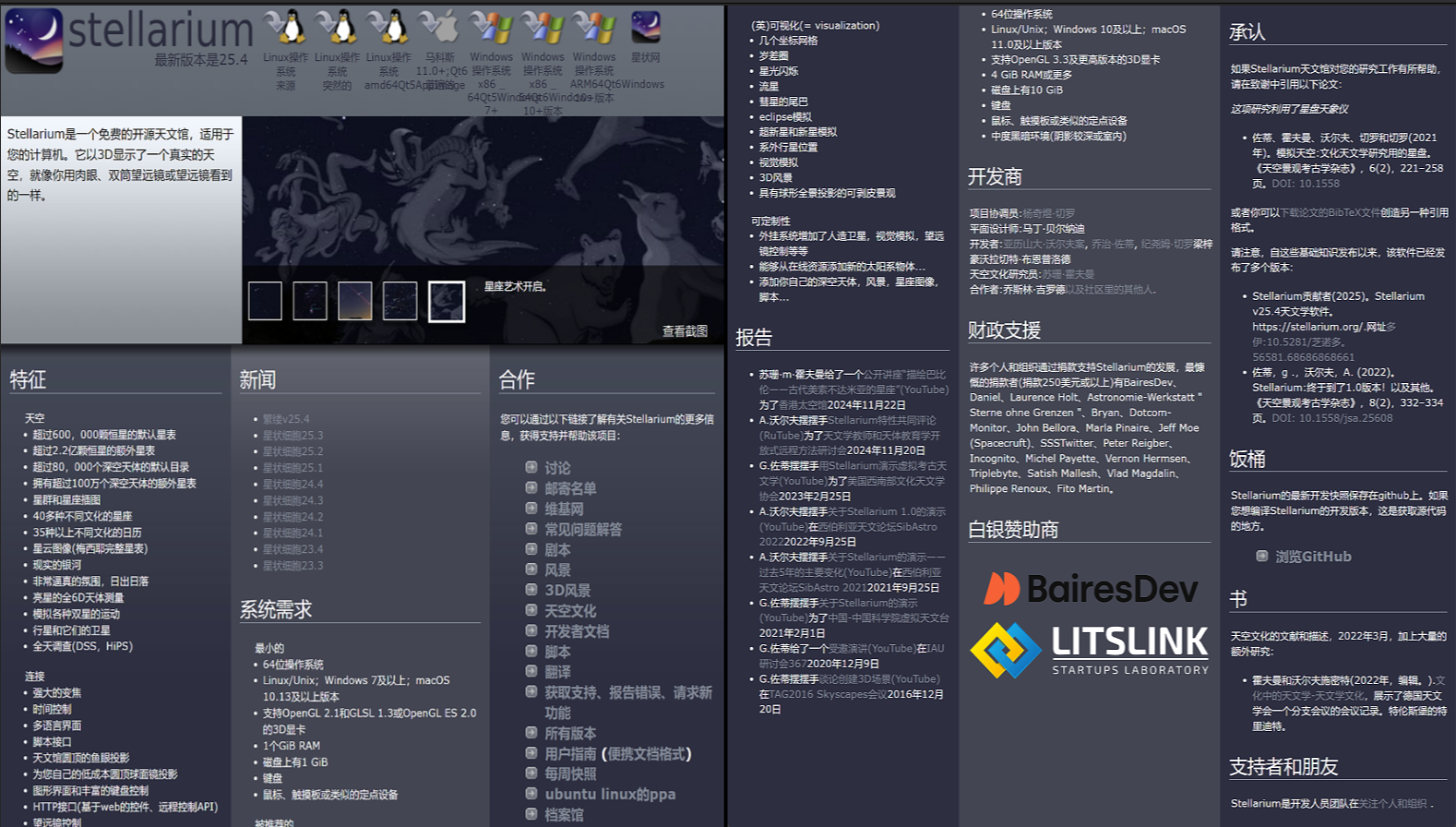1456x827 pixels.
Task: Select the sunset screenshot thumbnail with red line
Action: pos(355,301)
